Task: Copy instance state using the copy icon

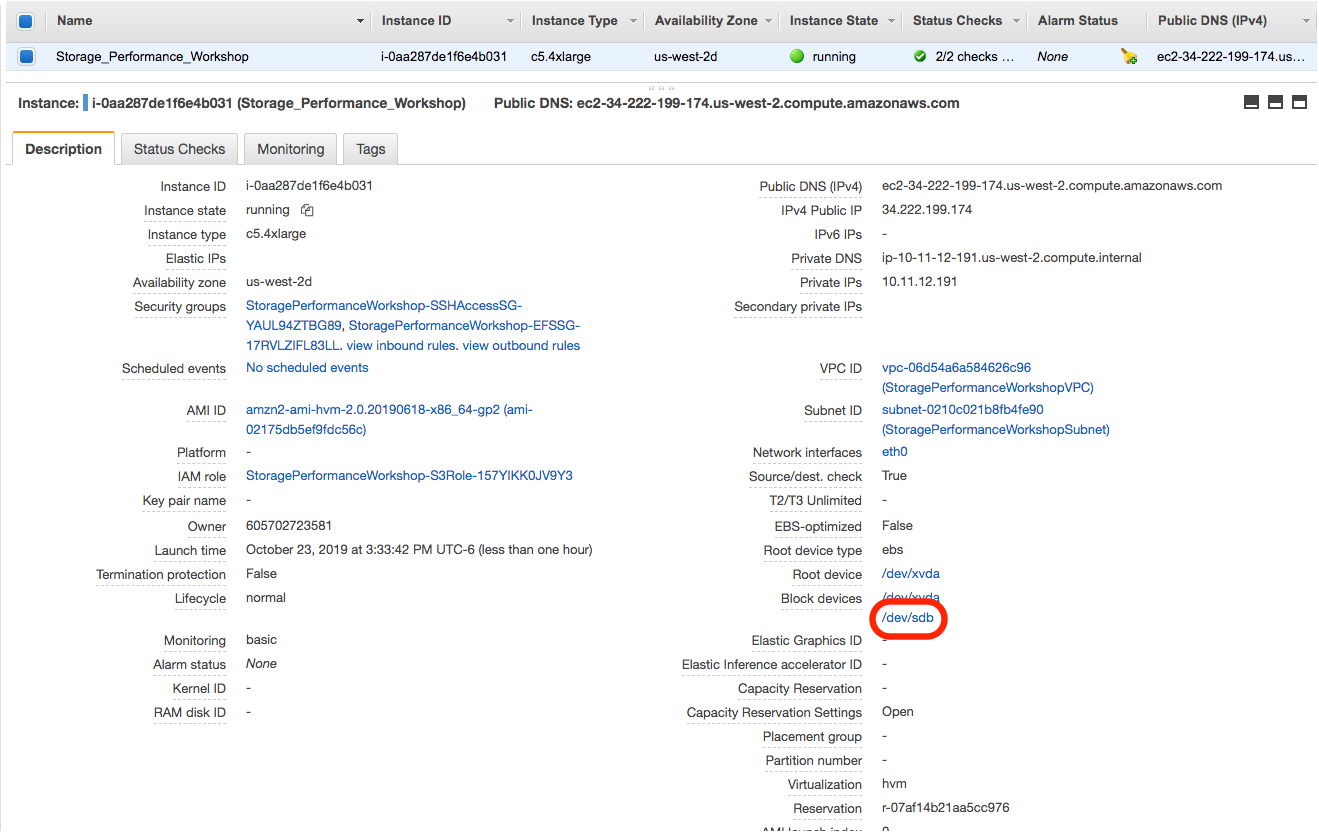Action: tap(307, 211)
